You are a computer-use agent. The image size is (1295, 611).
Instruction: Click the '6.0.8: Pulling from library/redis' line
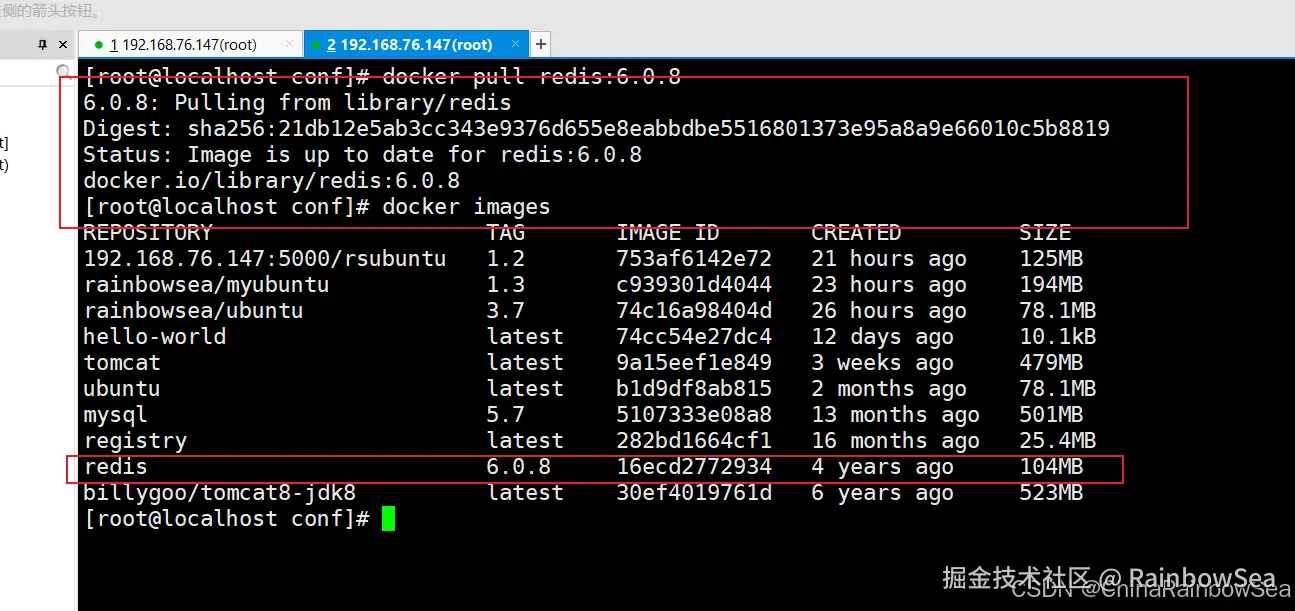297,102
